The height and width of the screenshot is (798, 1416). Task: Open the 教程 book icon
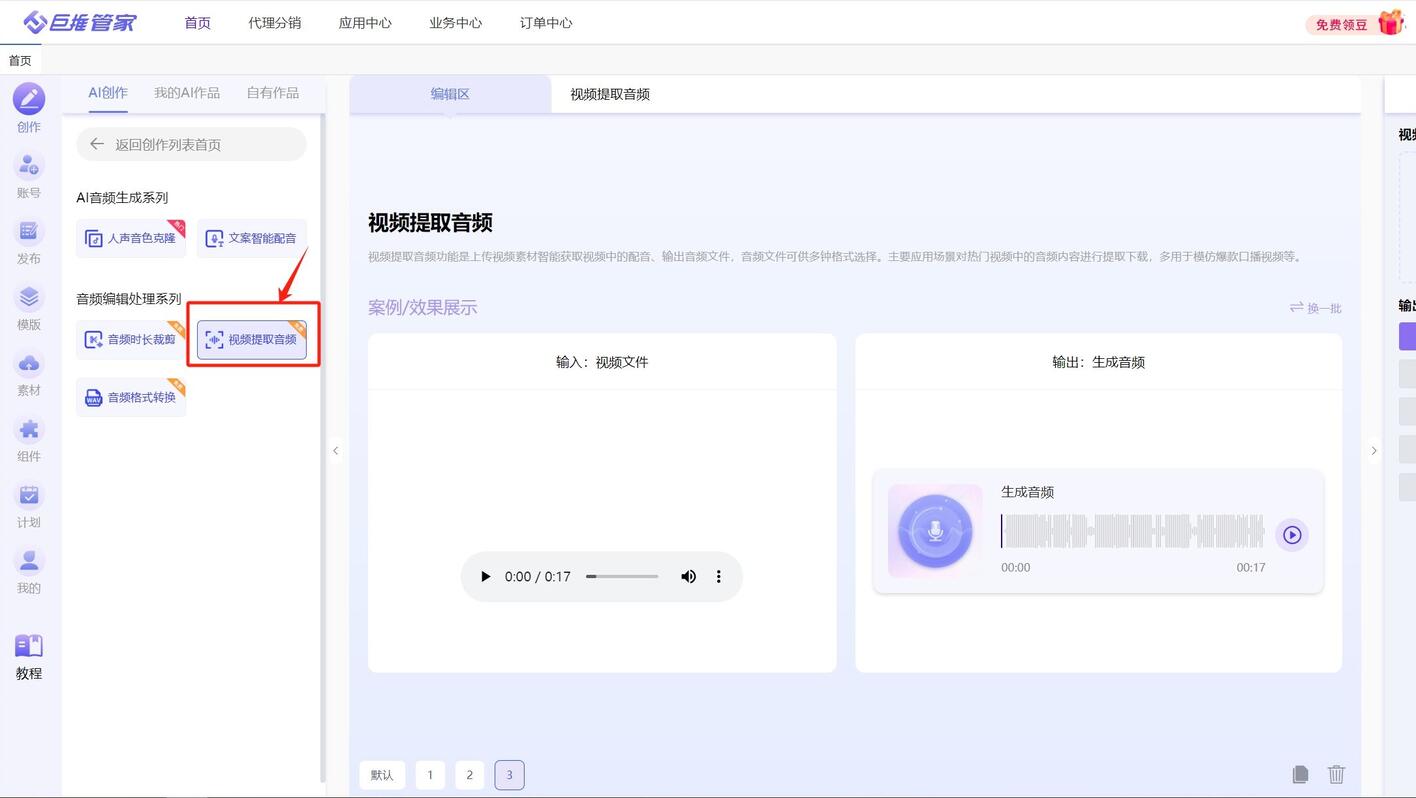point(29,646)
